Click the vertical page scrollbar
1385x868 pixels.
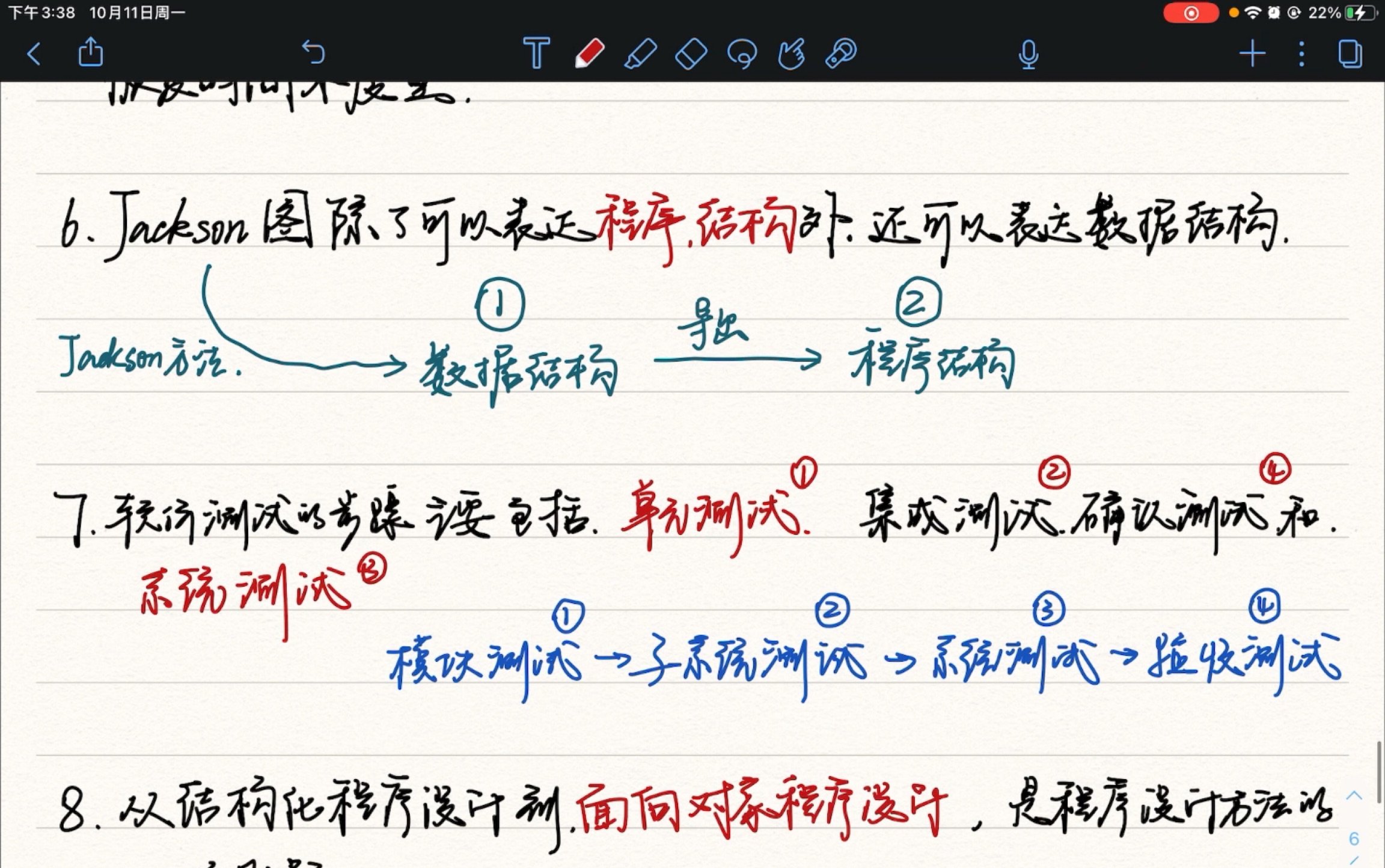pyautogui.click(x=1378, y=772)
